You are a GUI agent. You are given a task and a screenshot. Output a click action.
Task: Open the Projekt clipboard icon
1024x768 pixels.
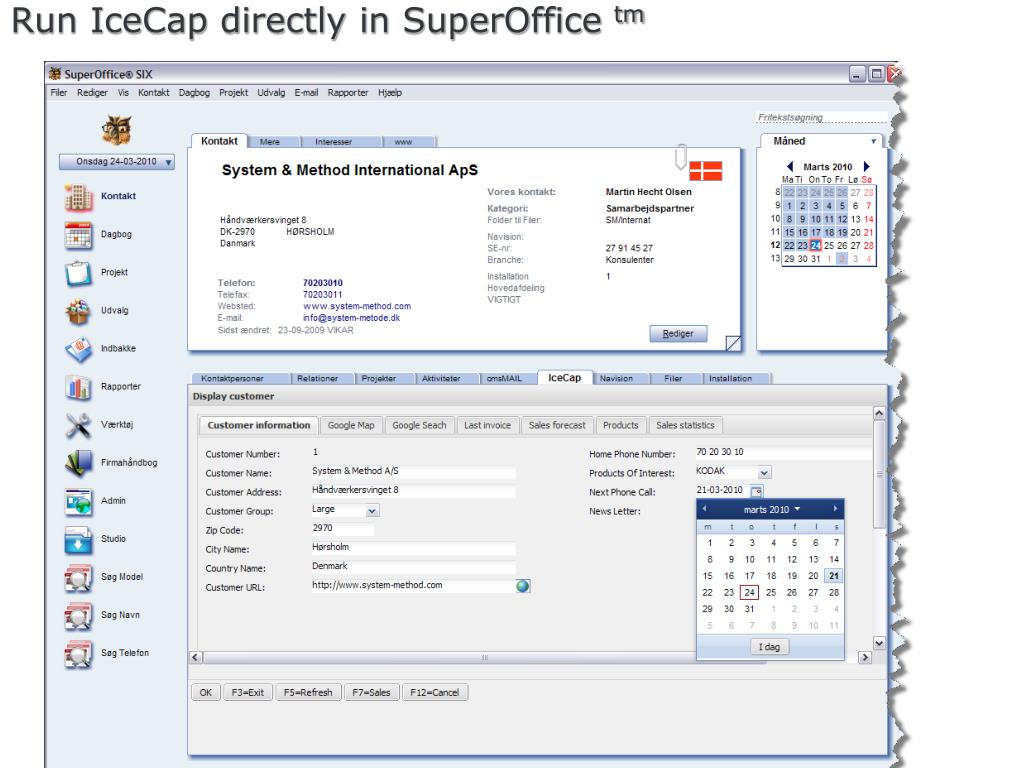coord(78,273)
